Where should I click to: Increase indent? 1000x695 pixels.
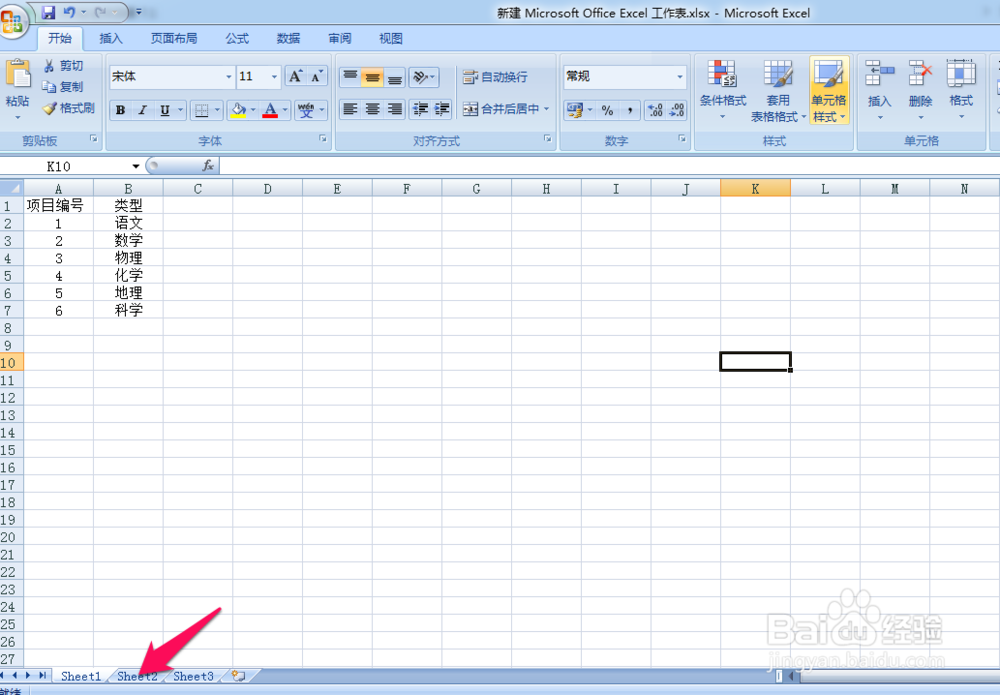pos(442,109)
